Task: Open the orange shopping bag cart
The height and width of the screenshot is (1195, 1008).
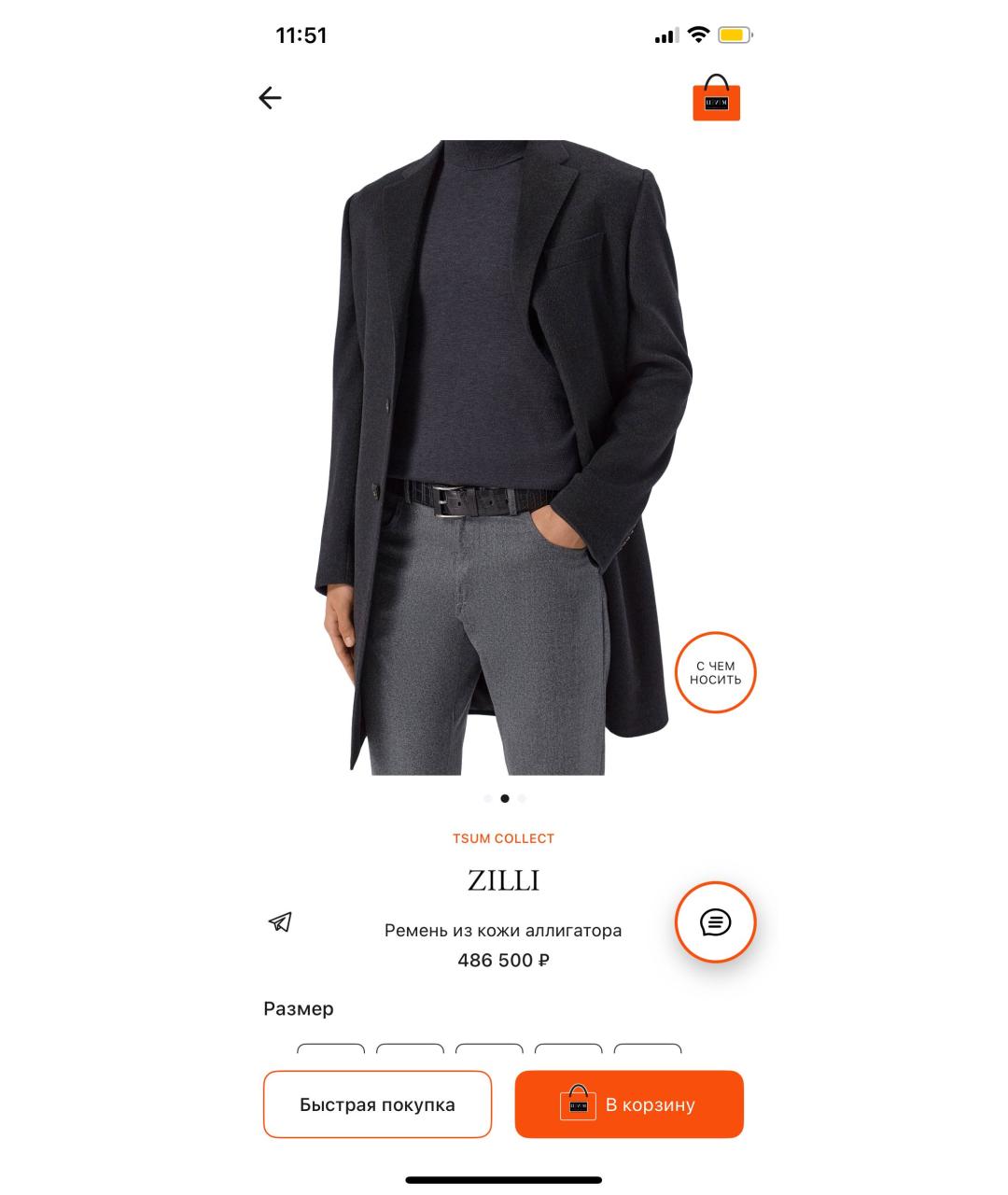Action: pyautogui.click(x=716, y=98)
